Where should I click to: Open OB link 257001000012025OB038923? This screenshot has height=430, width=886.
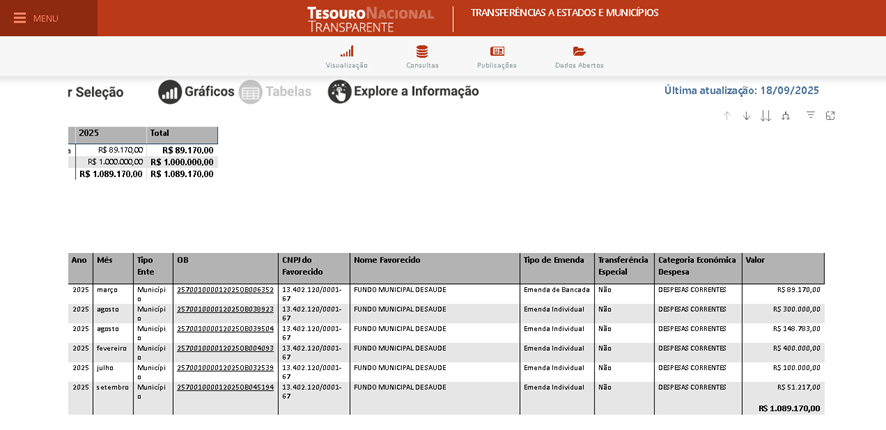coord(225,309)
